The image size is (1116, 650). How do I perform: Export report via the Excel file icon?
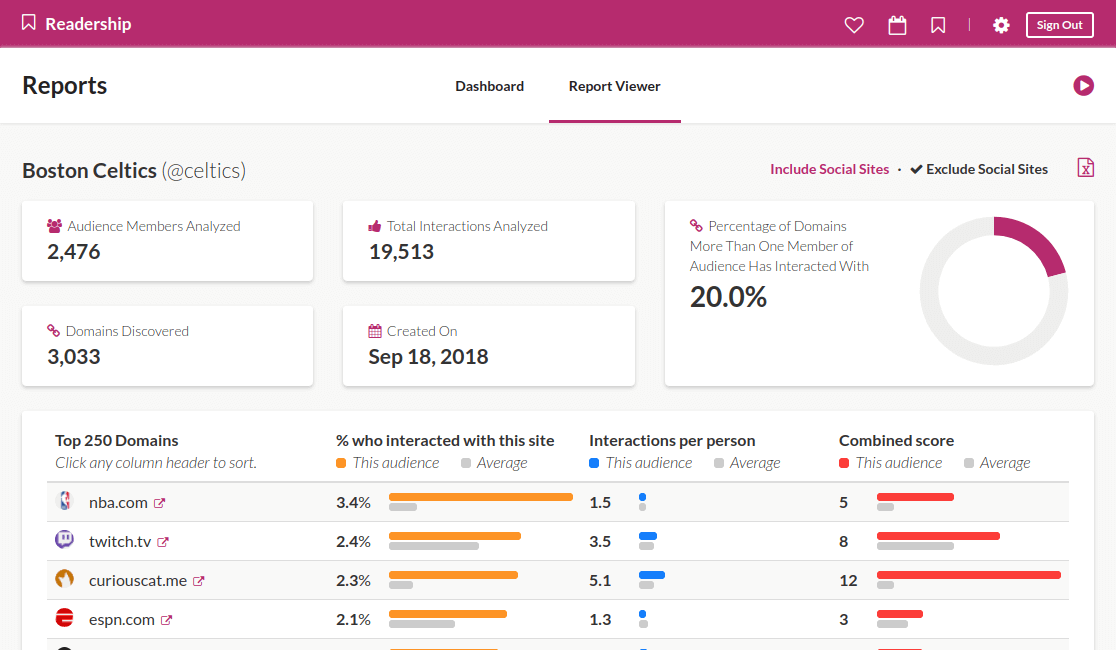[1085, 168]
